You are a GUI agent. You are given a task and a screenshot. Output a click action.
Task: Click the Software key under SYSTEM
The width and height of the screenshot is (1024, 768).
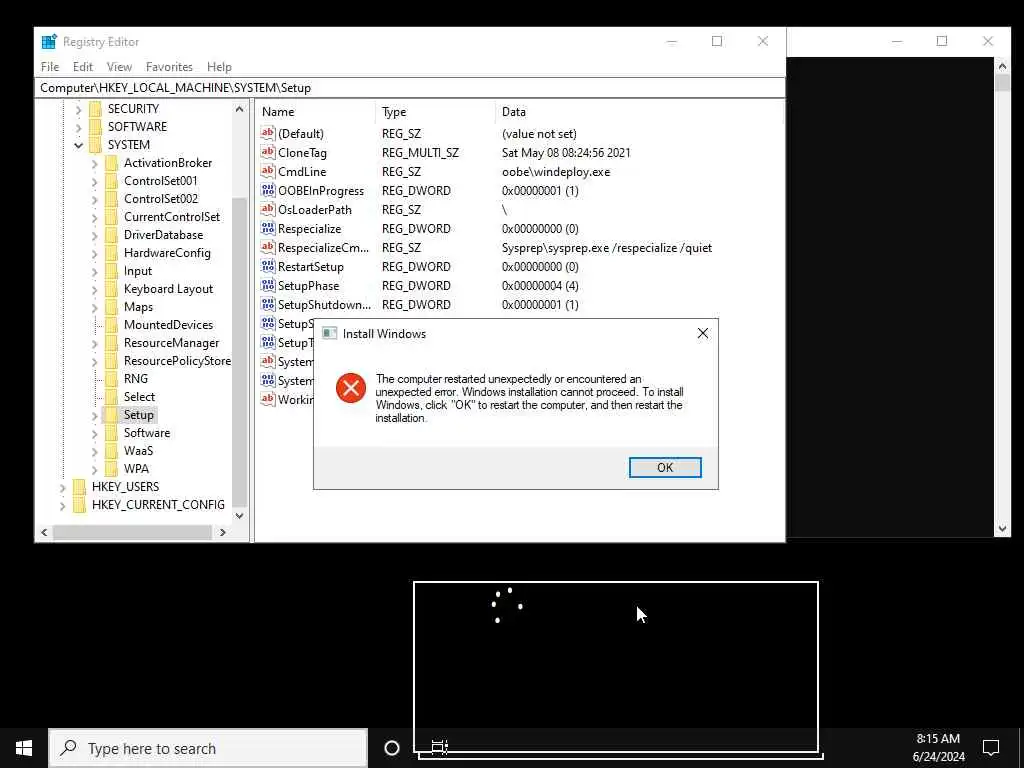[x=147, y=433]
